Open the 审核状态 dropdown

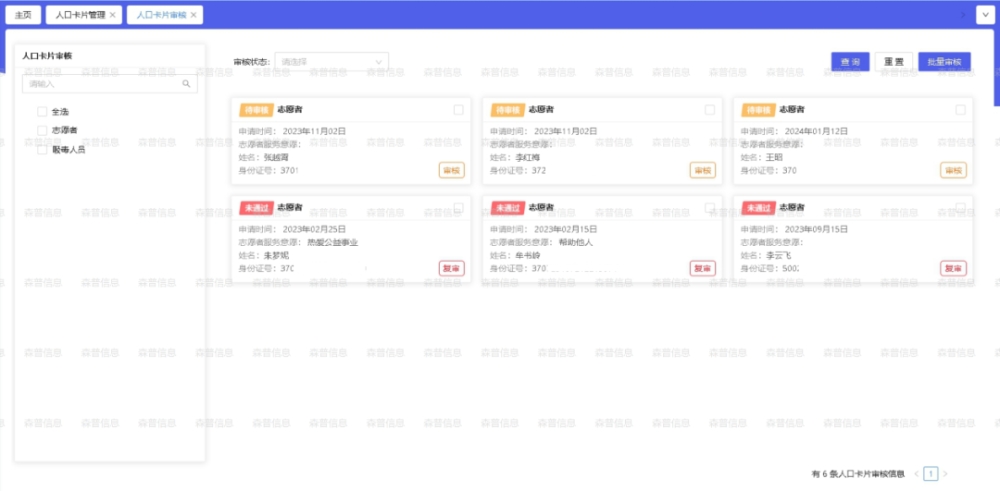click(331, 62)
